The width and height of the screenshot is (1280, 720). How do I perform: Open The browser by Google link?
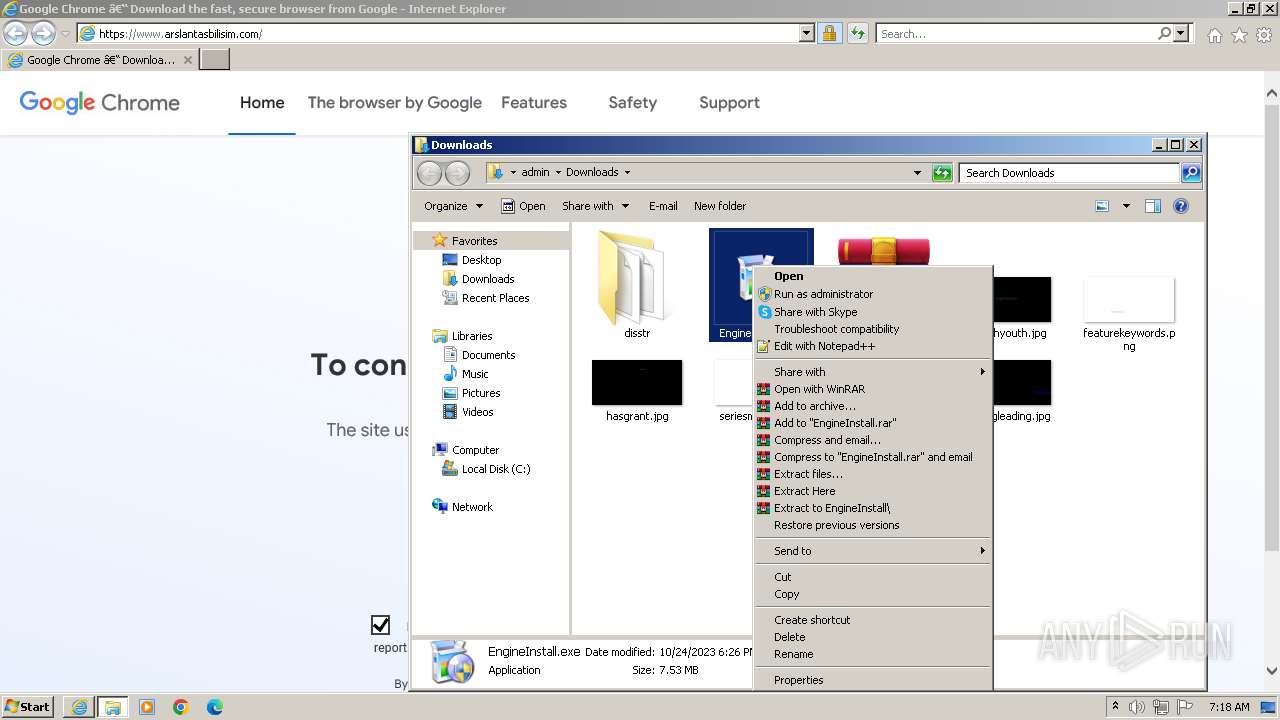[x=394, y=102]
